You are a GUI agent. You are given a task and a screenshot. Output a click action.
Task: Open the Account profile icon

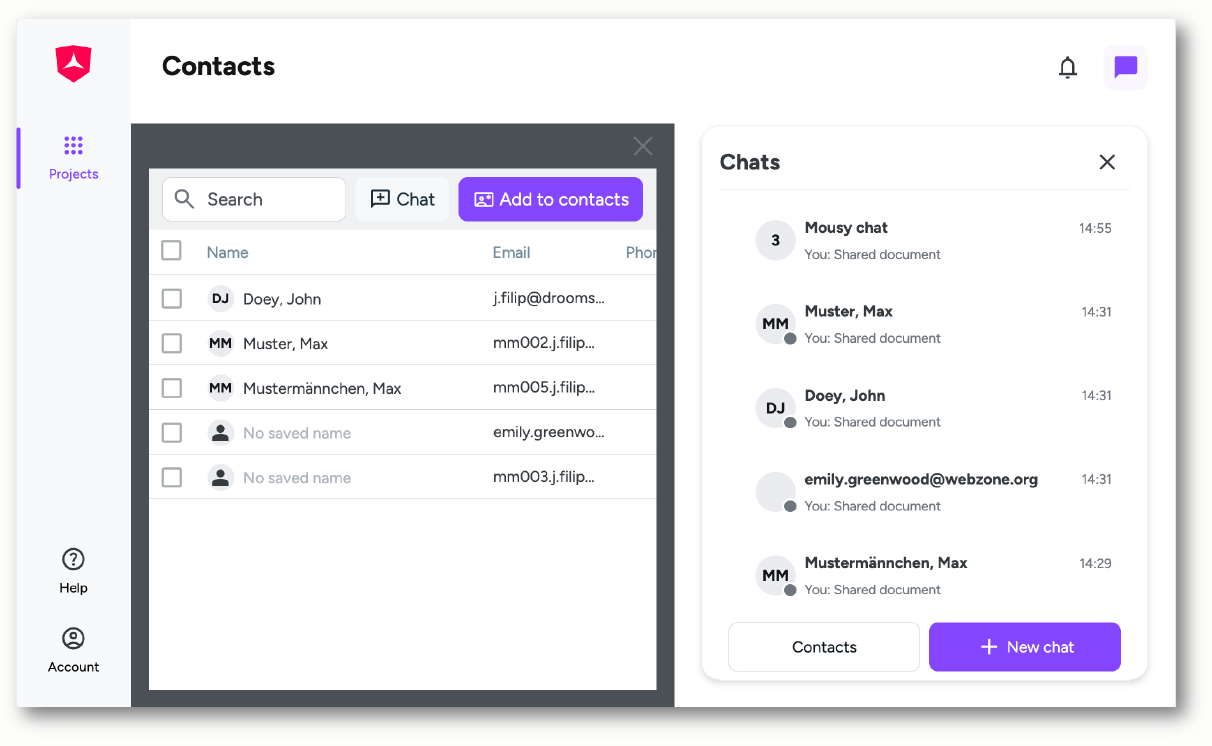pos(73,638)
